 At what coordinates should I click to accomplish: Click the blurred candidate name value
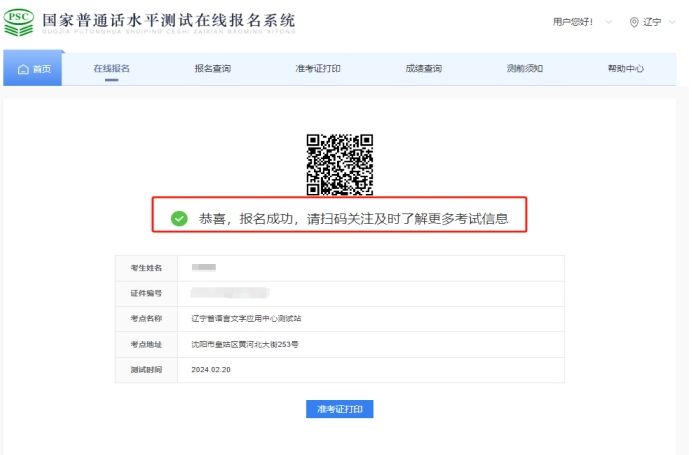pos(204,267)
